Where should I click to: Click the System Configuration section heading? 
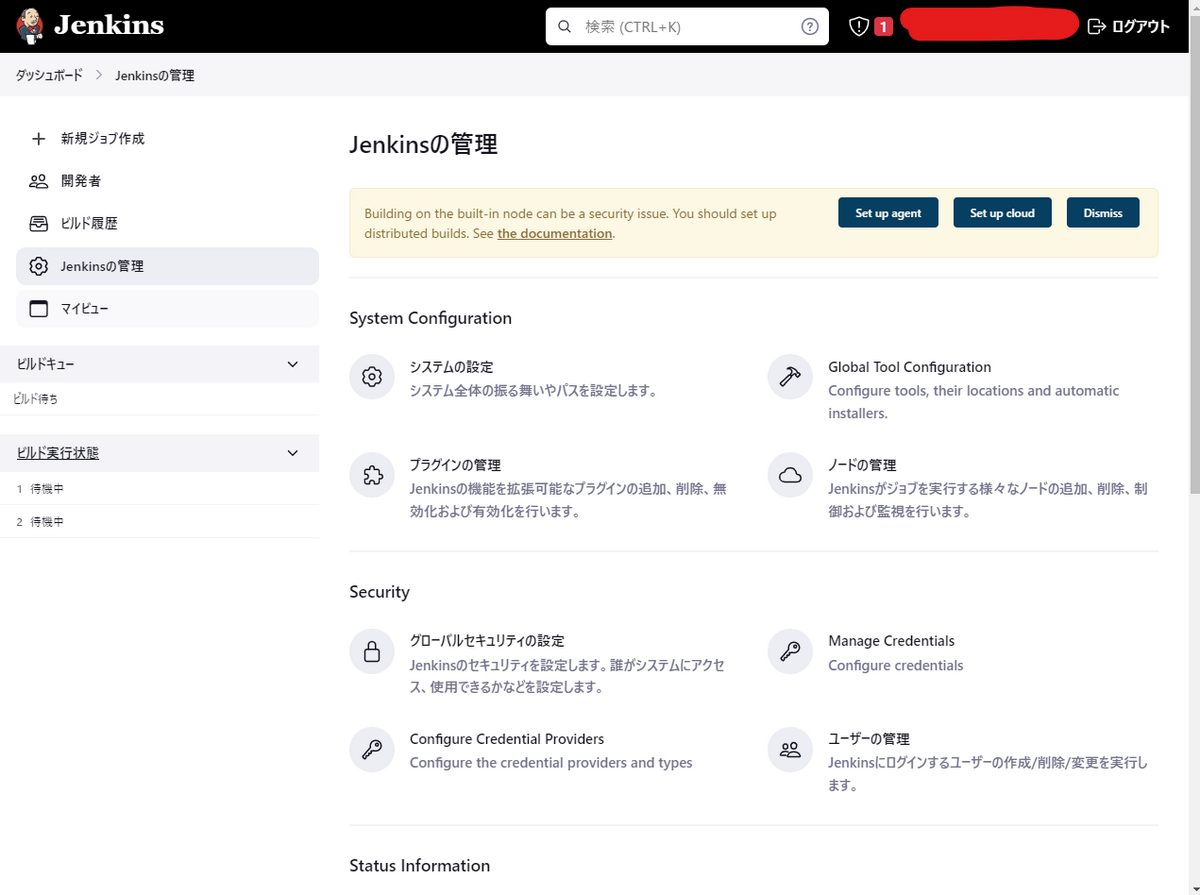[x=430, y=318]
